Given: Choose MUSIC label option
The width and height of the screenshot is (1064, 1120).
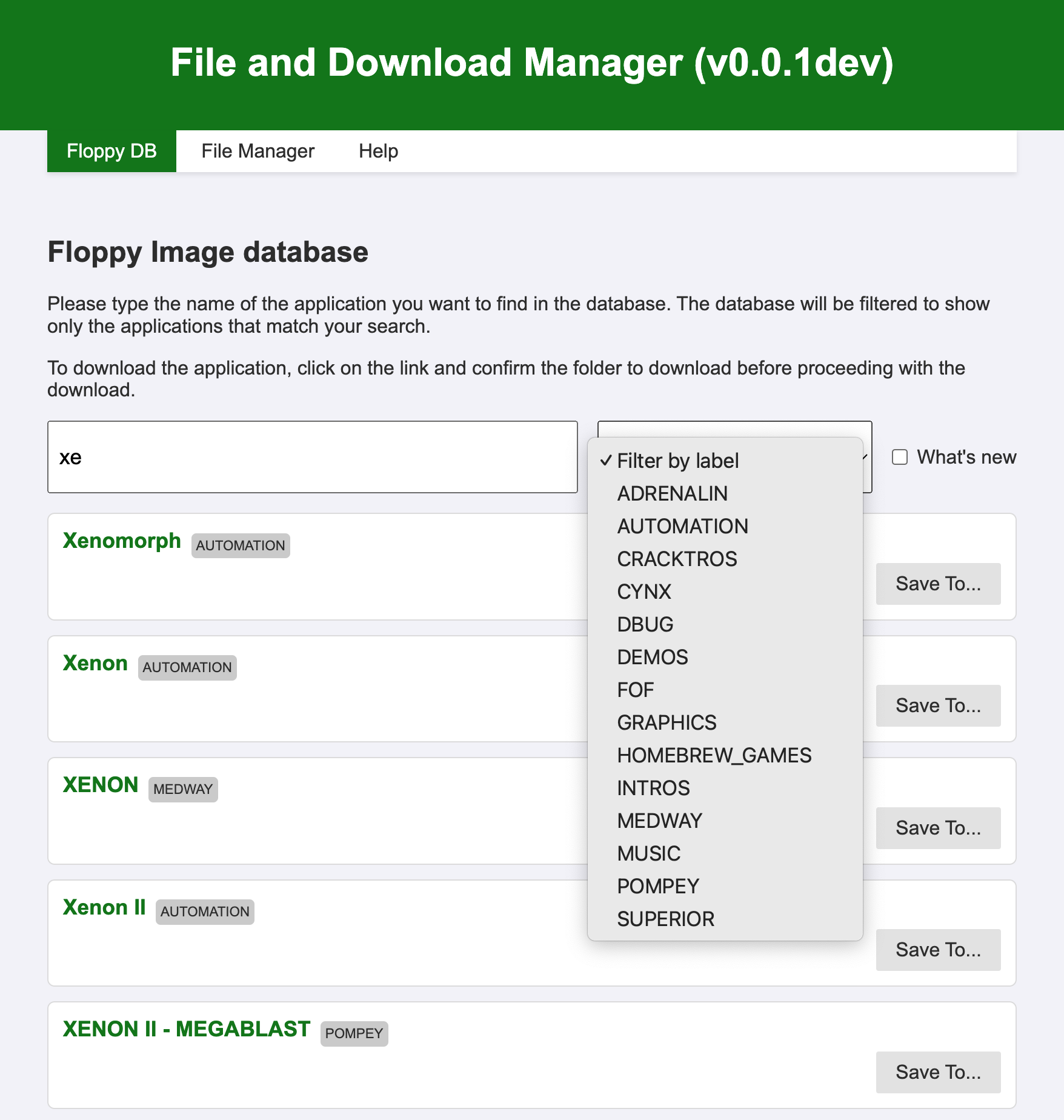Looking at the screenshot, I should tap(725, 853).
